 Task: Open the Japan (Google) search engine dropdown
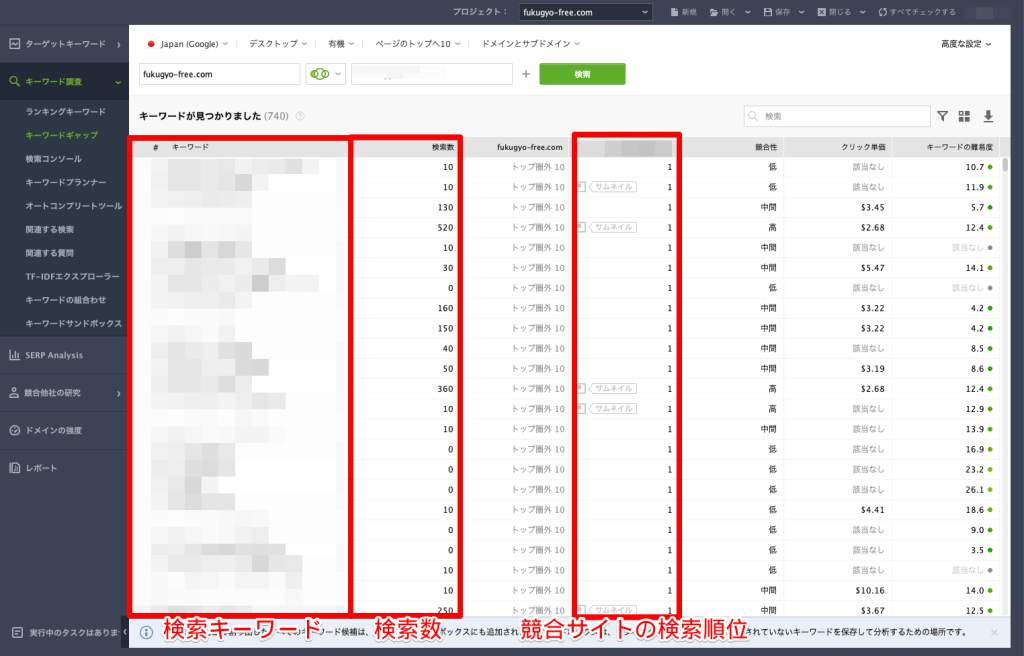[187, 44]
